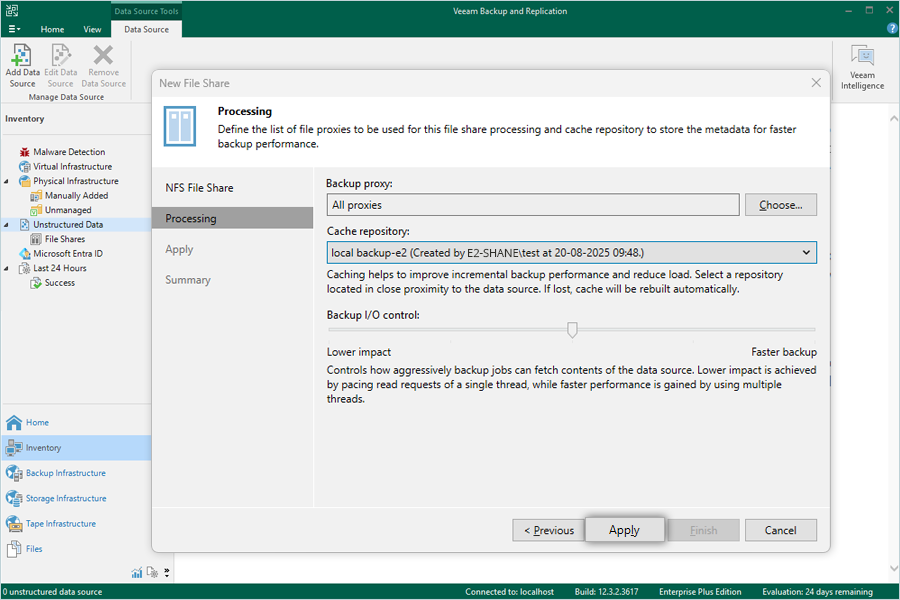Click 'Connected to: localhost' in status bar
900x600 pixels.
(x=509, y=592)
